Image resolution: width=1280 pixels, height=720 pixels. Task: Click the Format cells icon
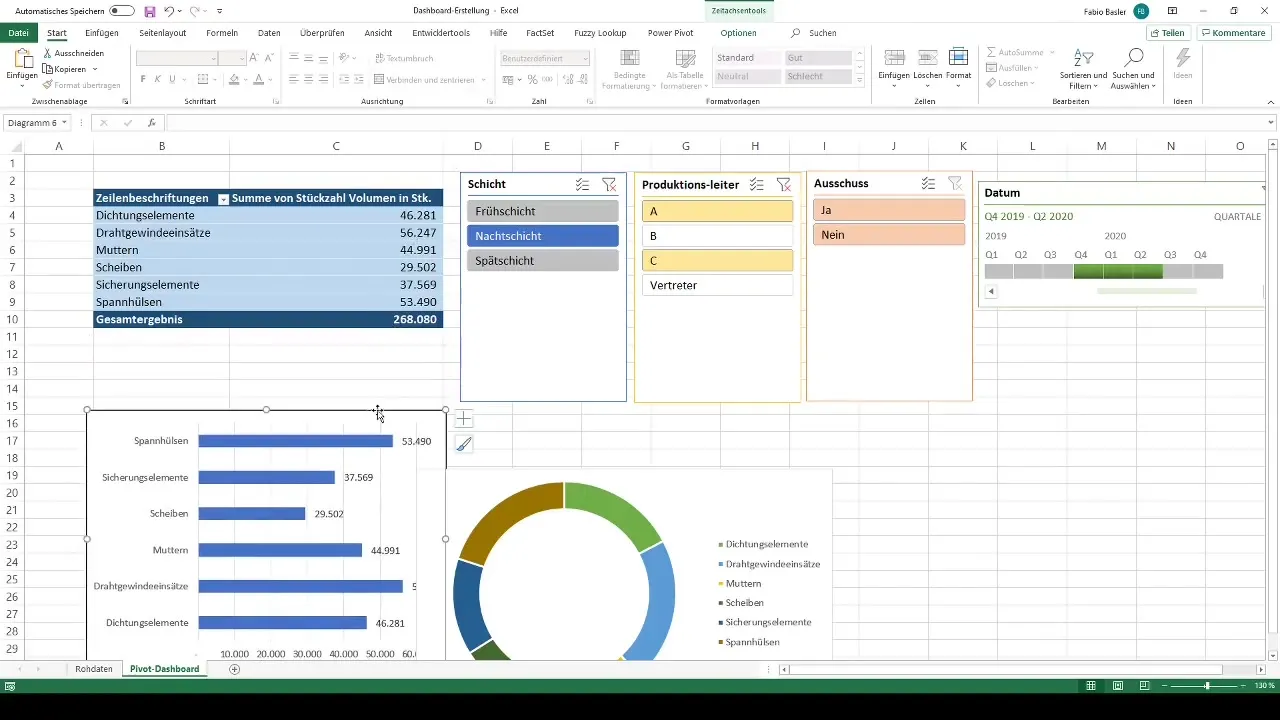958,58
